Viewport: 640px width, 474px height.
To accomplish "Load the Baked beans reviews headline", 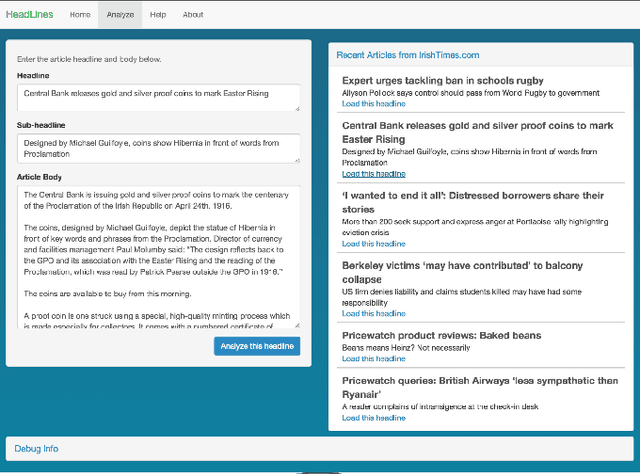I will point(373,358).
